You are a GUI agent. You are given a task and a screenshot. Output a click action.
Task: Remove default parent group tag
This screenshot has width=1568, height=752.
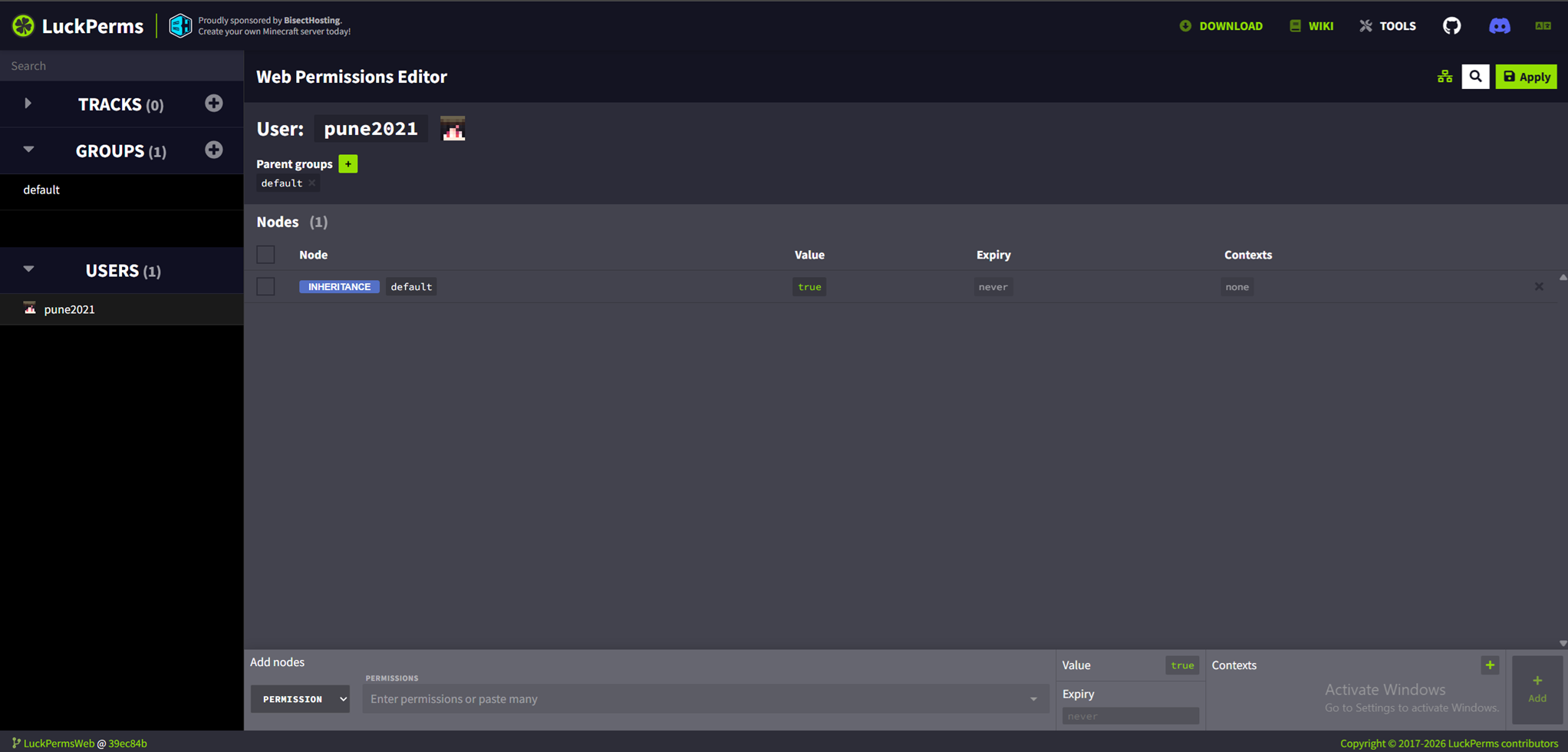(312, 183)
